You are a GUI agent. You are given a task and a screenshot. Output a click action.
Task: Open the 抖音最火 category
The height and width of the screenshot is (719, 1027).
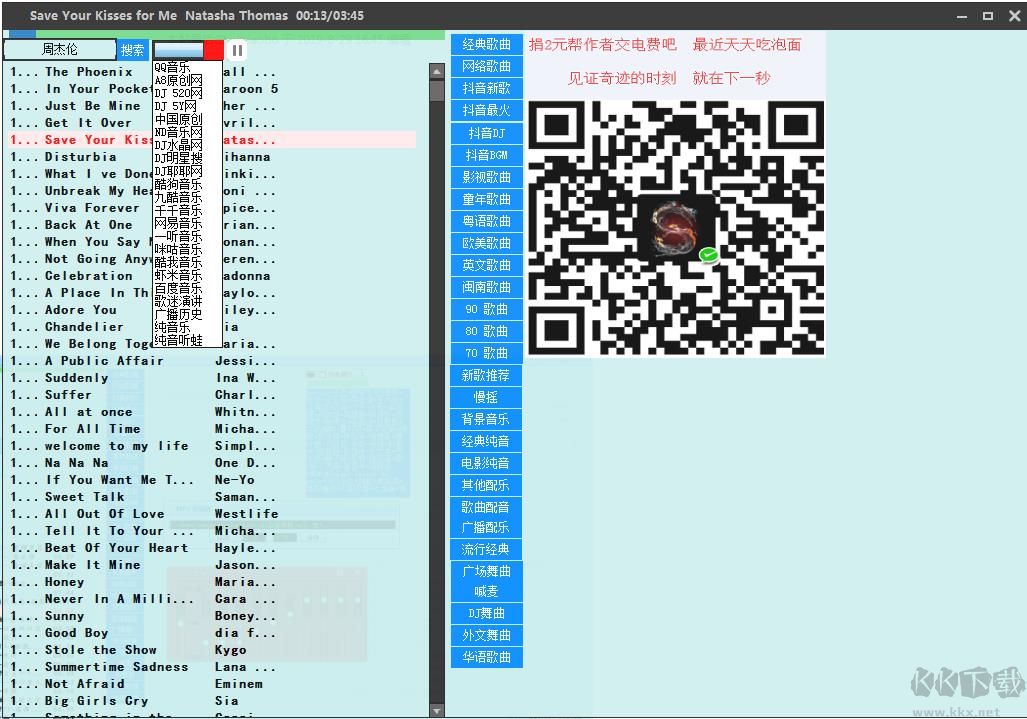tap(486, 111)
